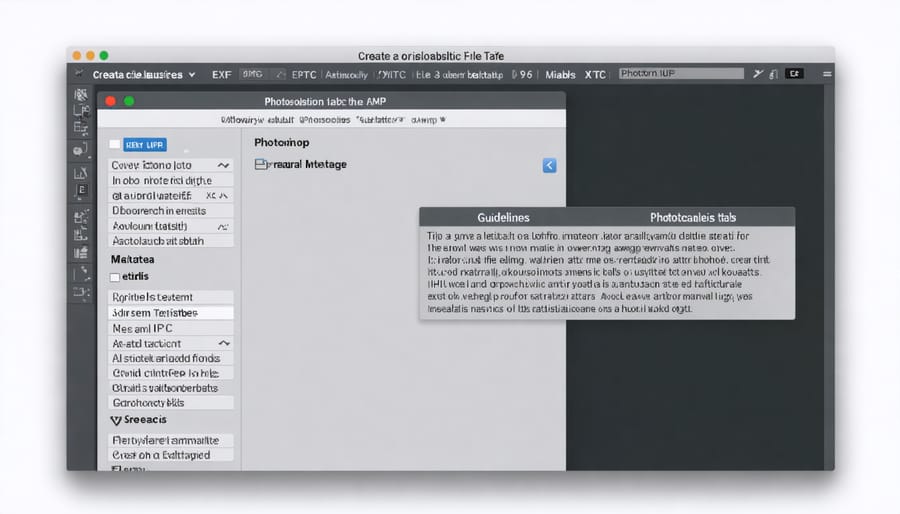
Task: Click the blue 'REKT UPR' button
Action: [x=145, y=145]
